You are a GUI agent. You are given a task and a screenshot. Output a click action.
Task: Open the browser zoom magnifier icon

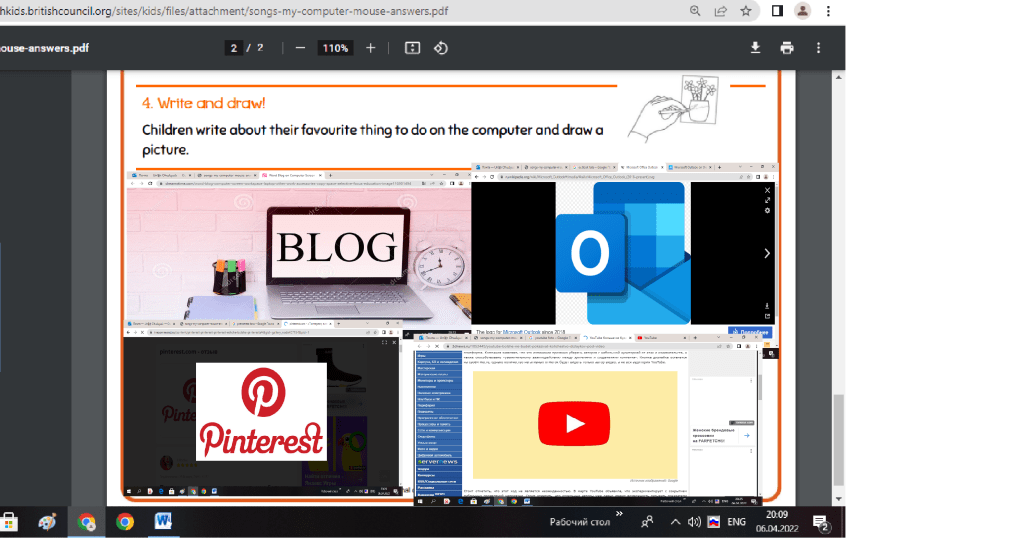pyautogui.click(x=695, y=11)
